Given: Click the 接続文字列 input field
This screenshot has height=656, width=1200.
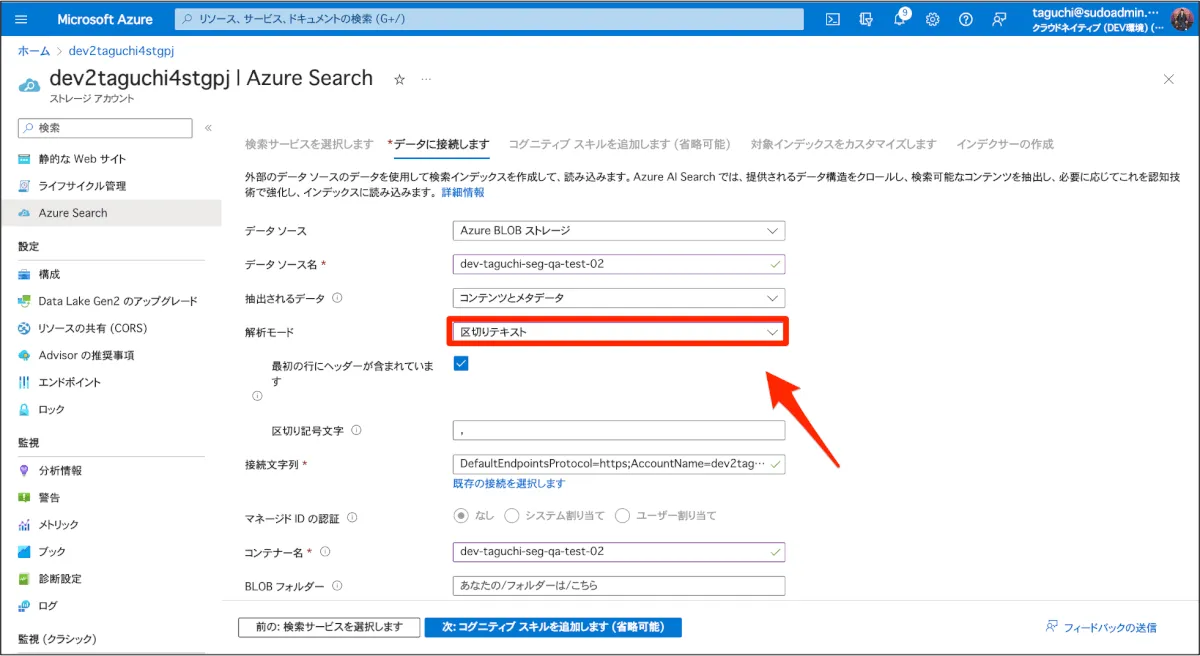Looking at the screenshot, I should (619, 464).
